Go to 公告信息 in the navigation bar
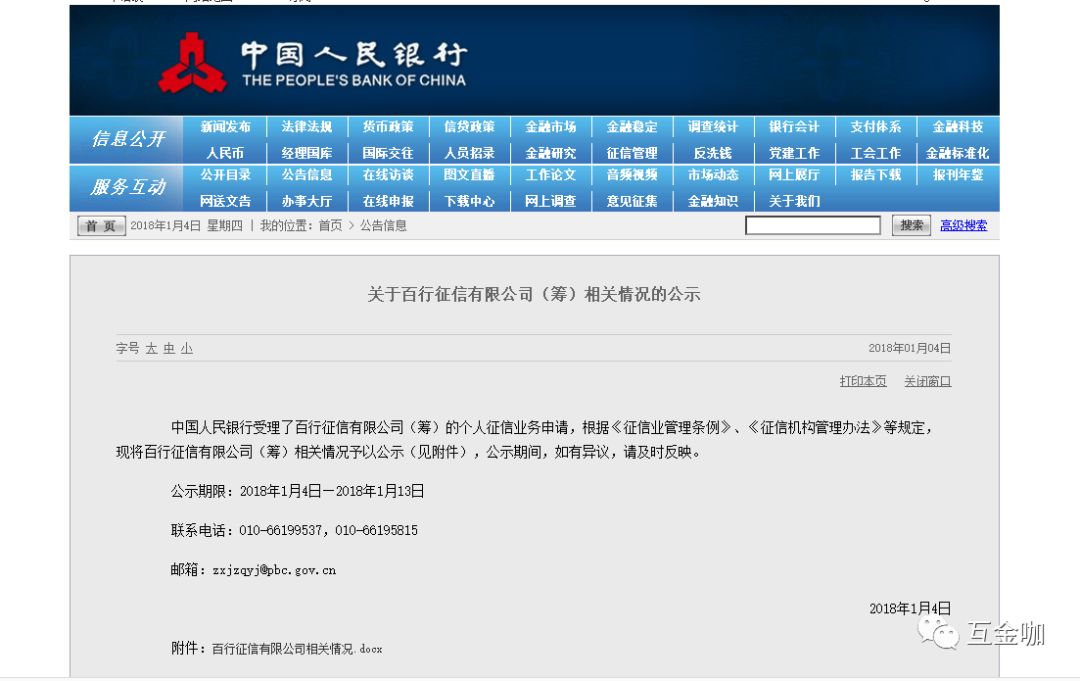Viewport: 1080px width, 681px height. click(307, 175)
